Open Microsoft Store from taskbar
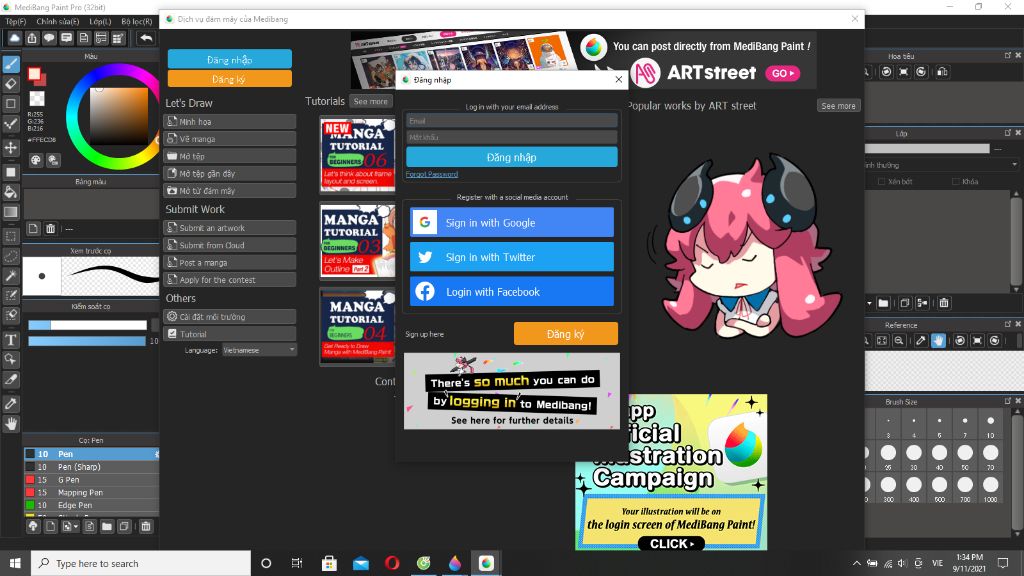Viewport: 1024px width, 576px height. [329, 563]
